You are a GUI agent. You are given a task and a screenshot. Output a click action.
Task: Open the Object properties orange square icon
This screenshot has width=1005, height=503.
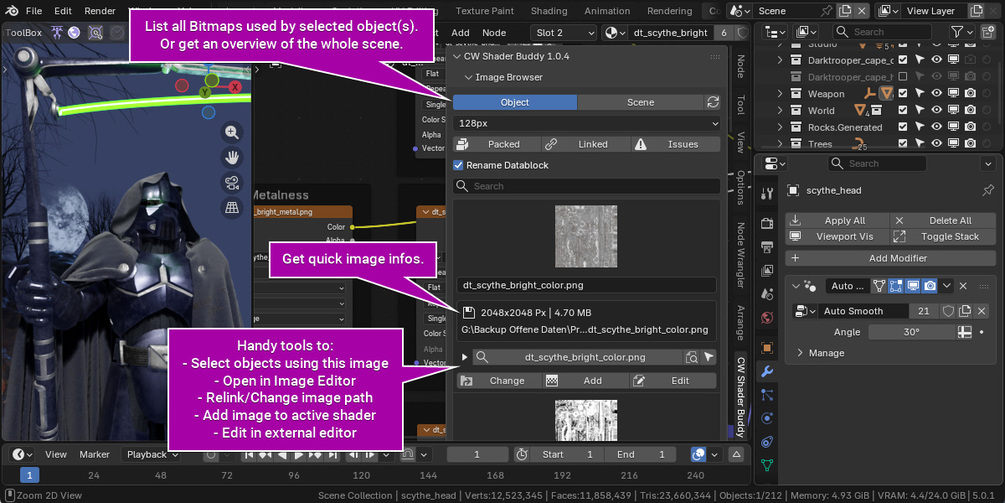click(x=767, y=348)
